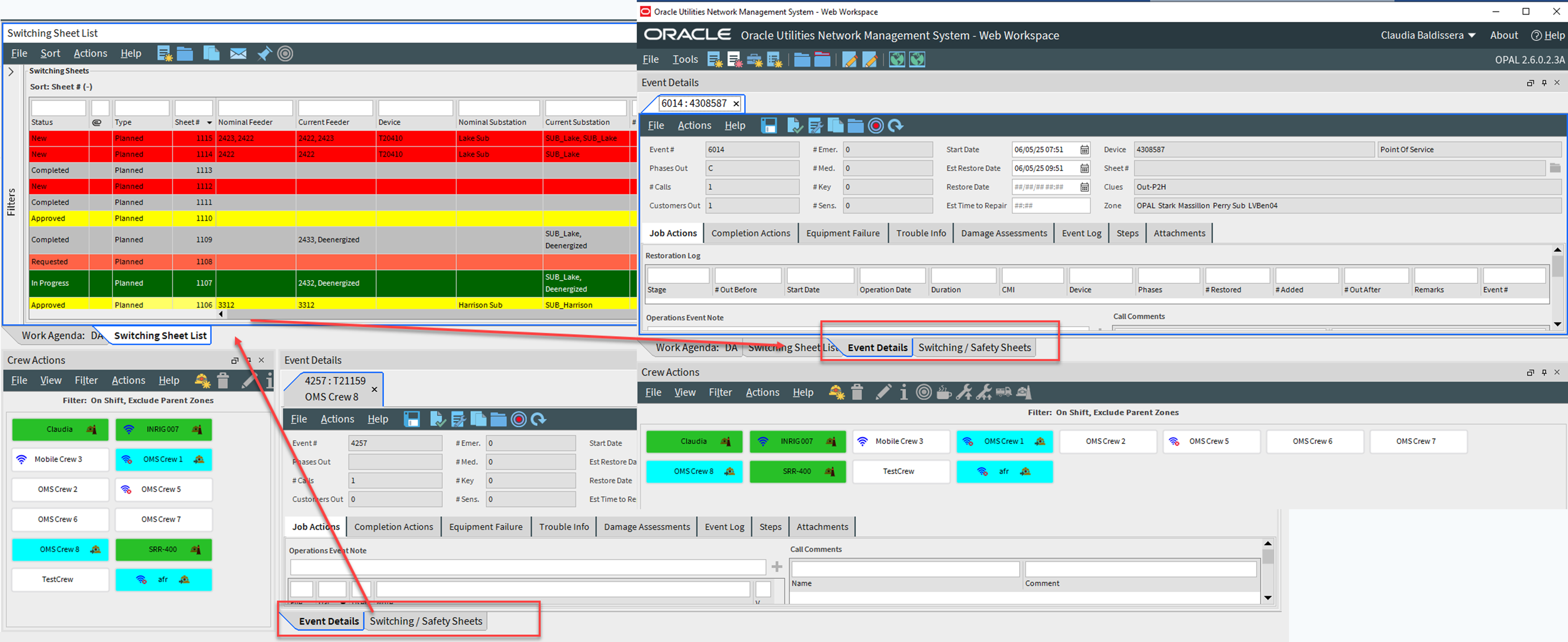Click the first pencil edit icon in main toolbar
This screenshot has width=1568, height=642.
tap(850, 60)
